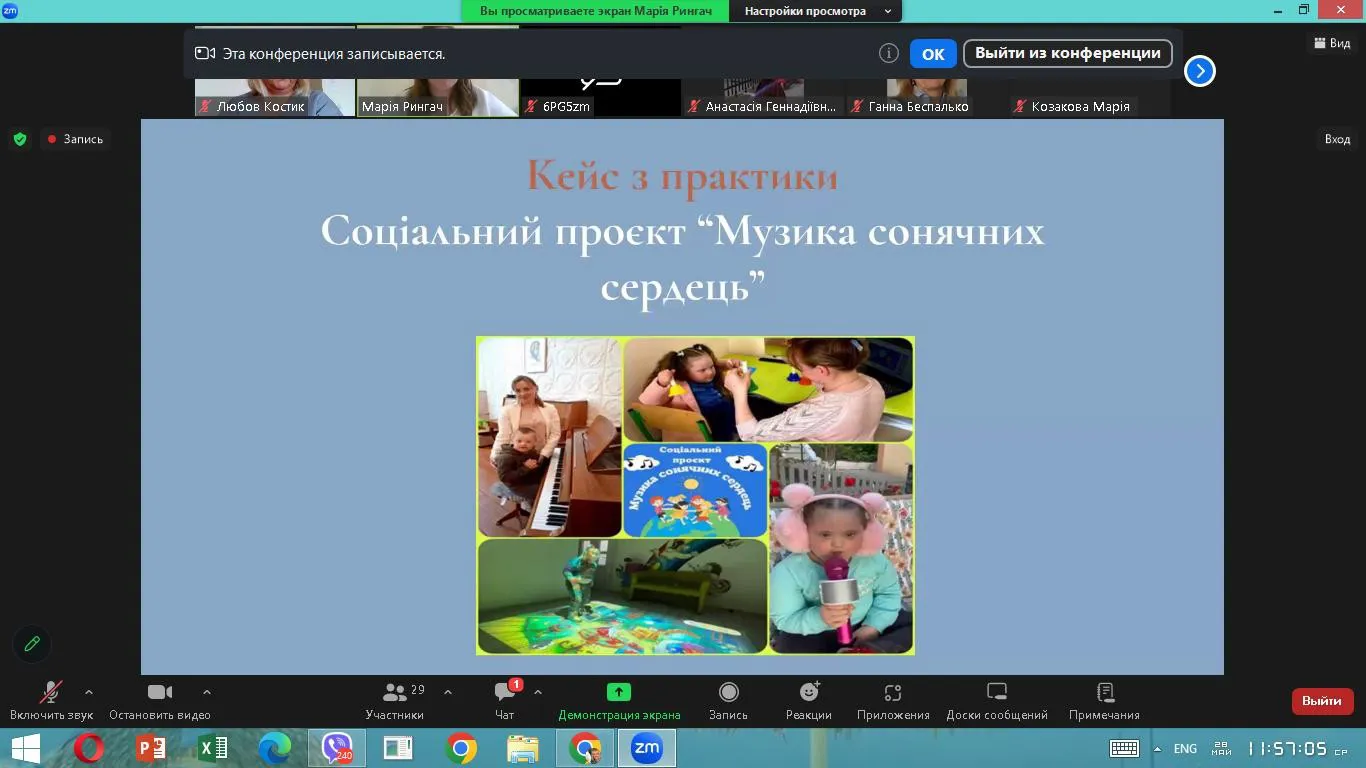Open the Вид view menu
The image size is (1366, 768).
1332,43
